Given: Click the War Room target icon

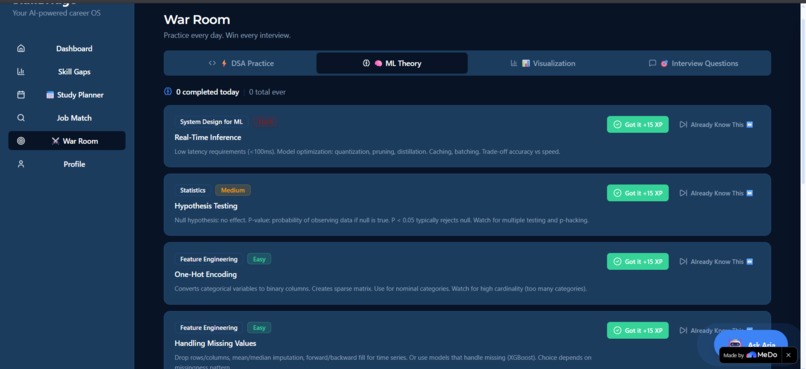Looking at the screenshot, I should coord(21,141).
